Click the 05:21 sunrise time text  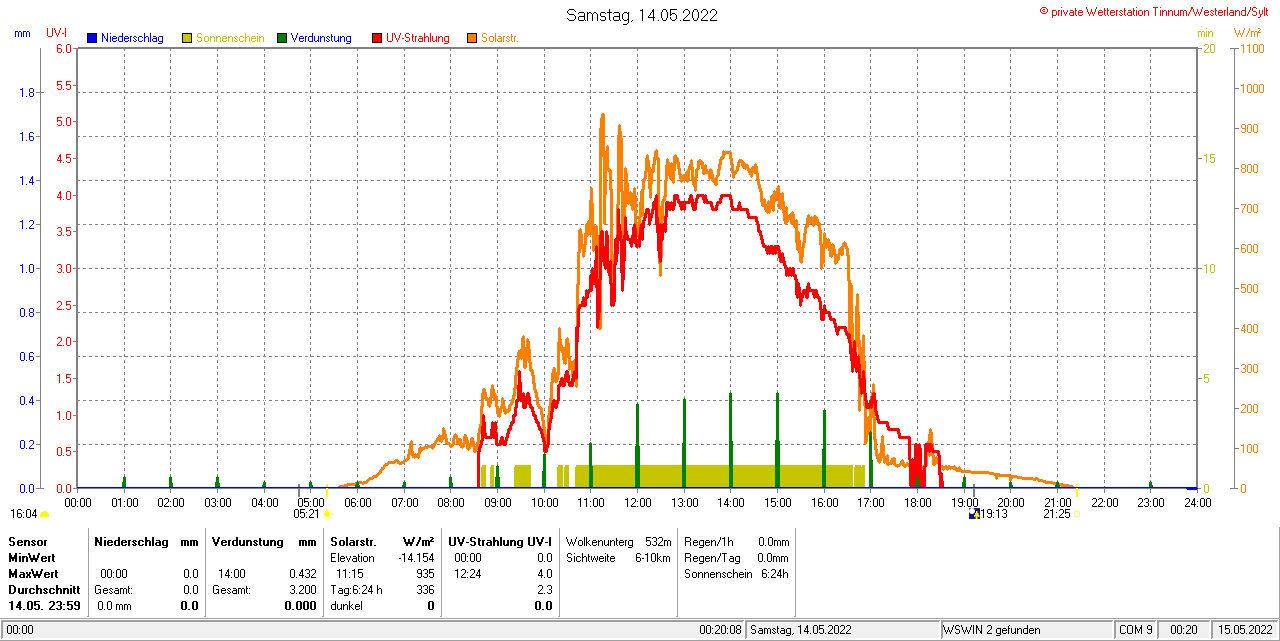coord(306,514)
